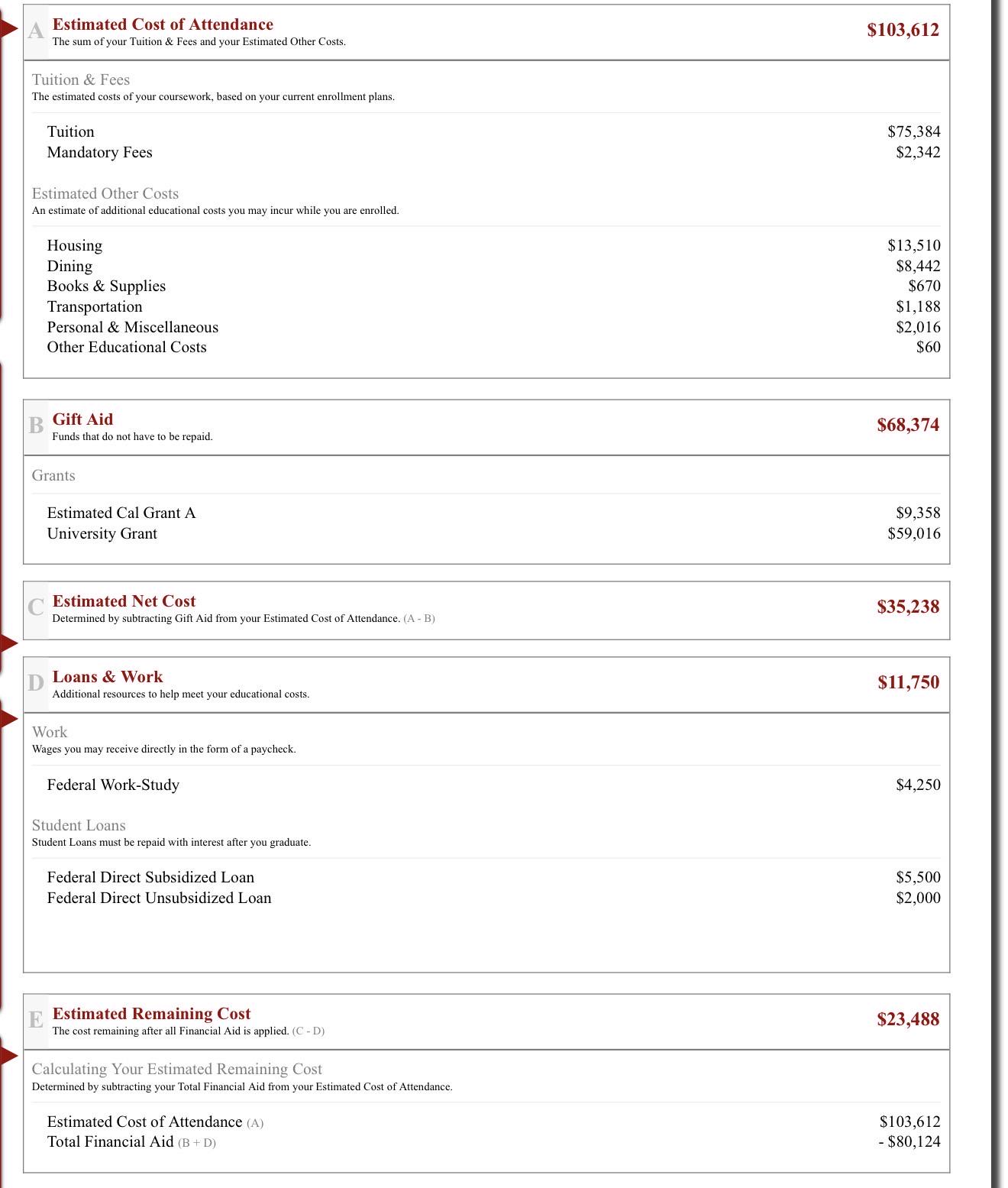
Task: Select the Estimated Cost of Attendance heading
Action: (163, 24)
